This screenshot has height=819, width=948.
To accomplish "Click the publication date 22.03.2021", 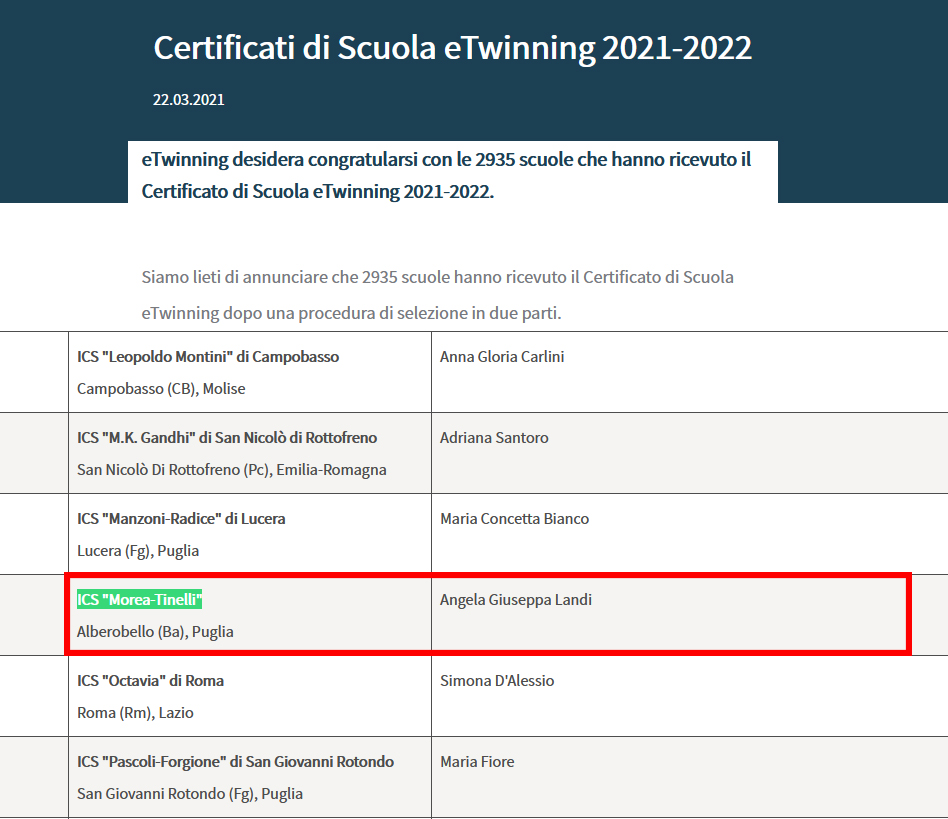I will [189, 100].
